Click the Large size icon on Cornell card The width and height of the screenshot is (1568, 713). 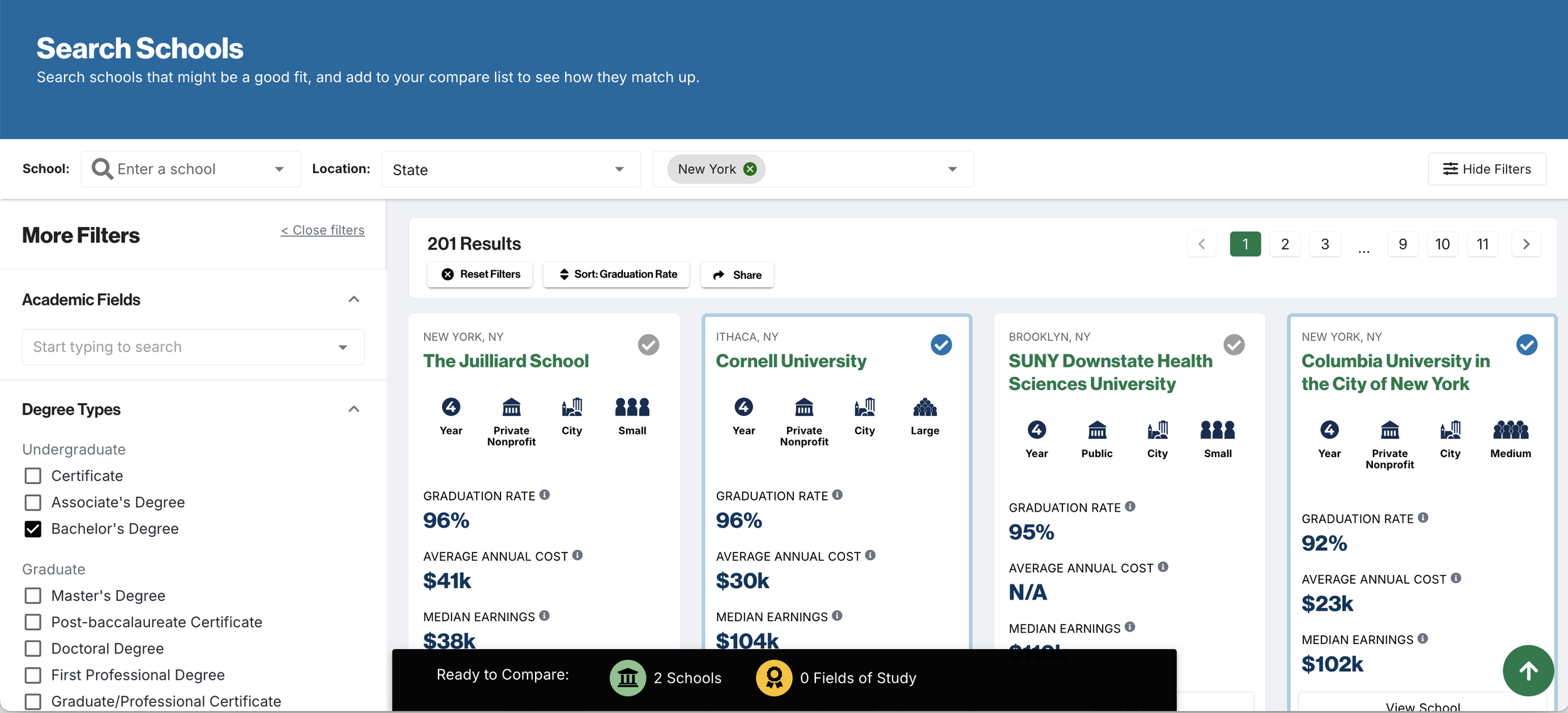[925, 407]
